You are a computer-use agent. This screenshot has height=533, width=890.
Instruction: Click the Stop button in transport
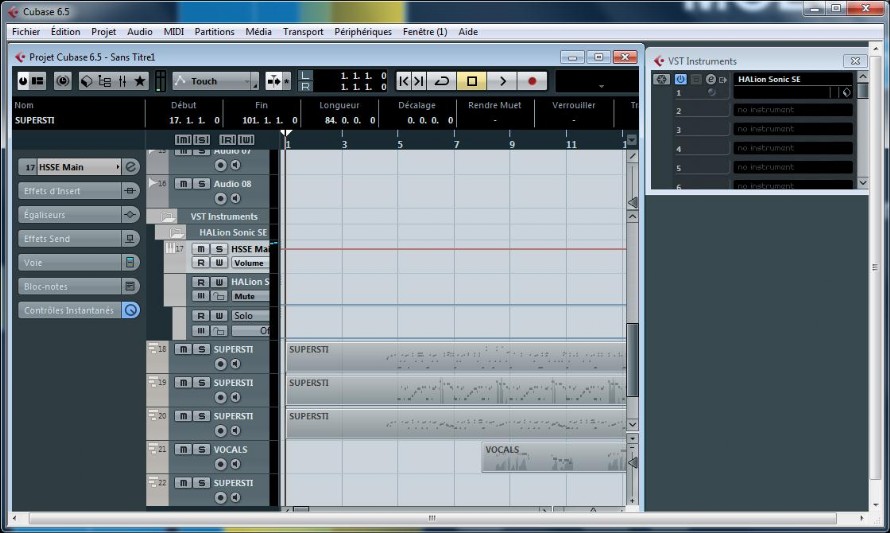coord(472,81)
